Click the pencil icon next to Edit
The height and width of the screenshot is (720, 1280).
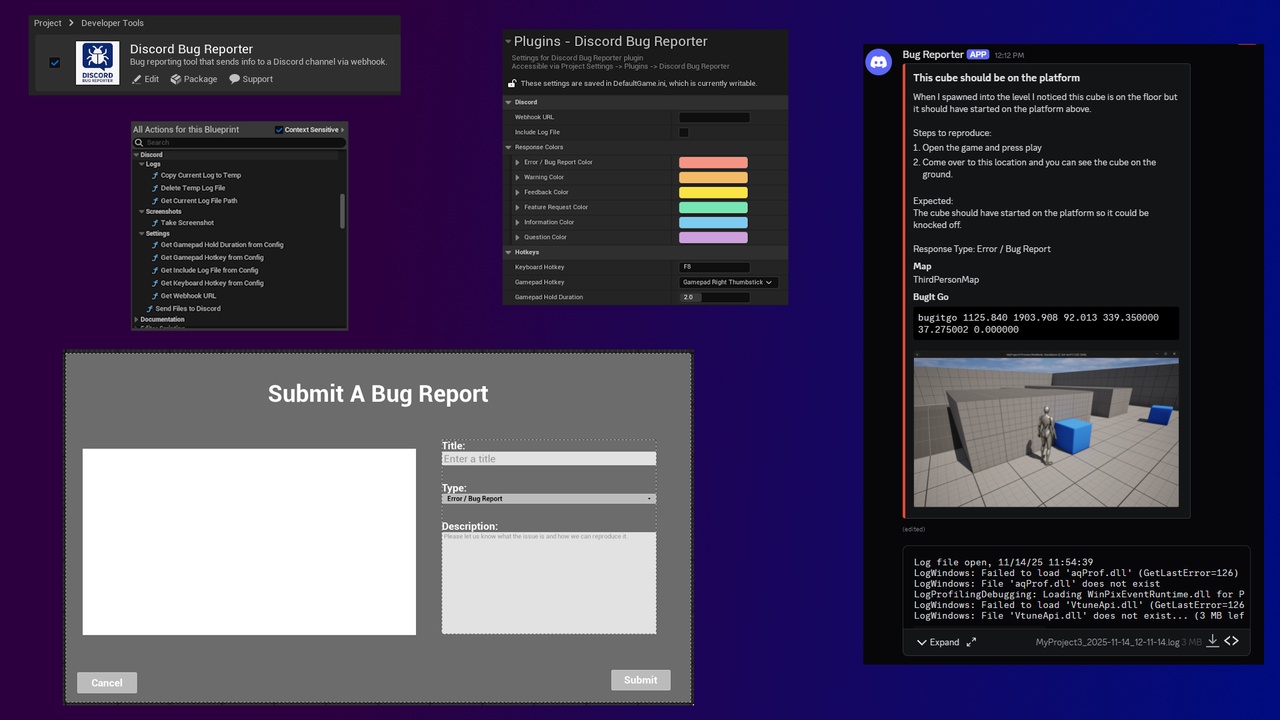[x=137, y=79]
